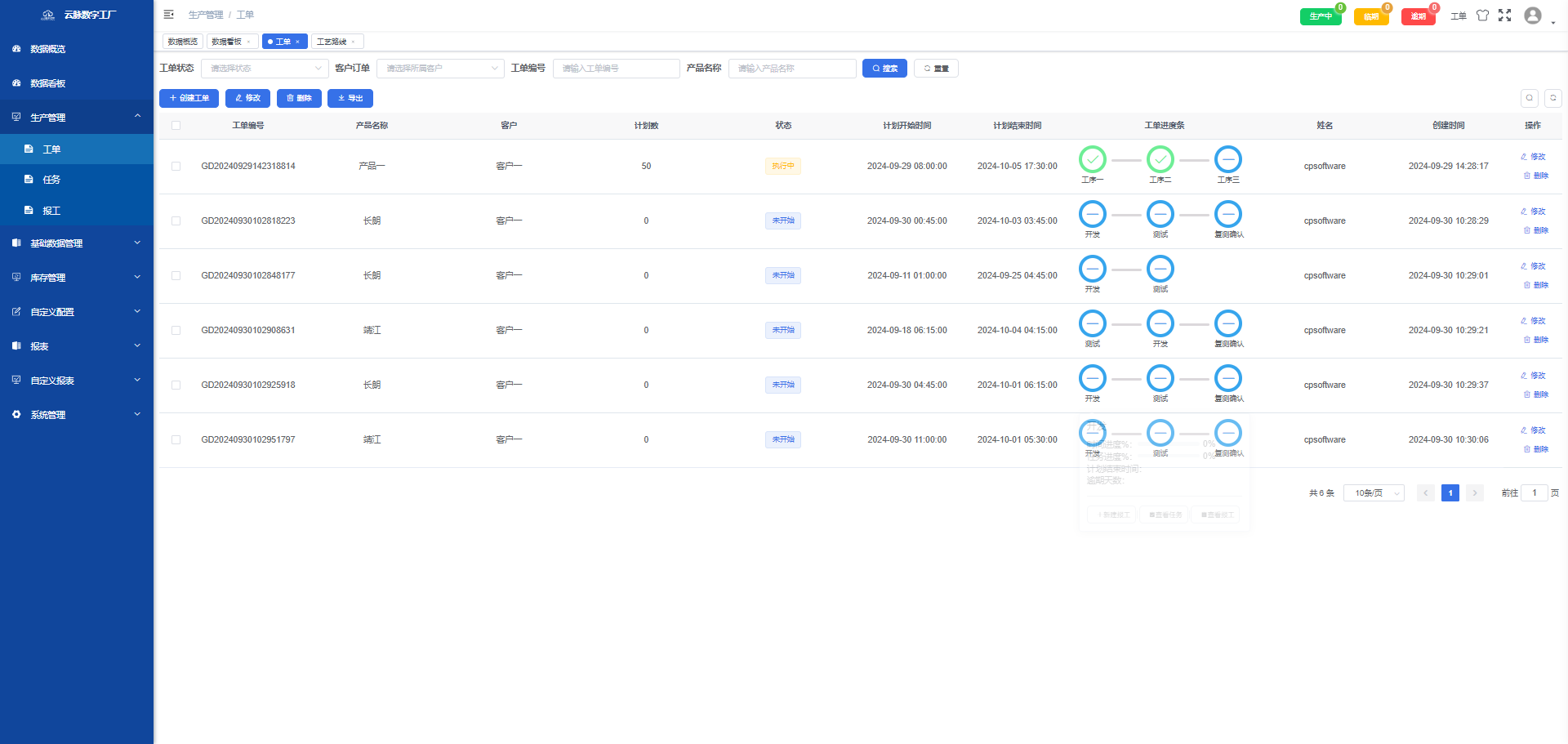Click 复测确认 step in GD20240930102818223 row

1228,215
